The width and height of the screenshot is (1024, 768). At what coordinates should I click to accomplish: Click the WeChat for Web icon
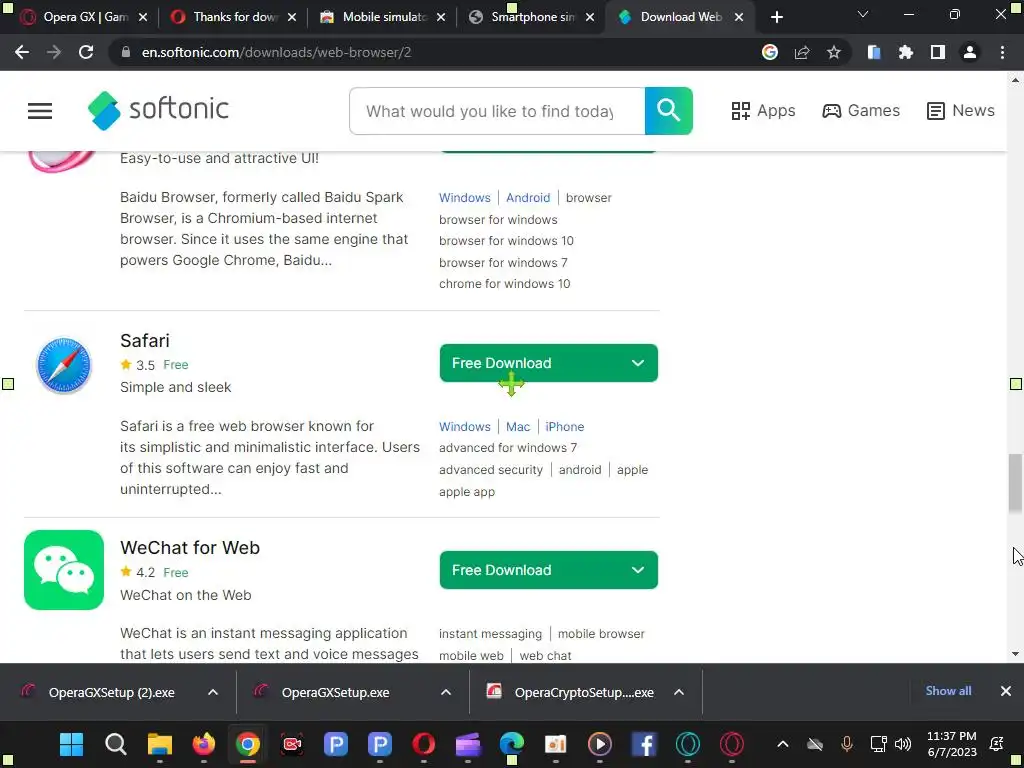pyautogui.click(x=63, y=569)
